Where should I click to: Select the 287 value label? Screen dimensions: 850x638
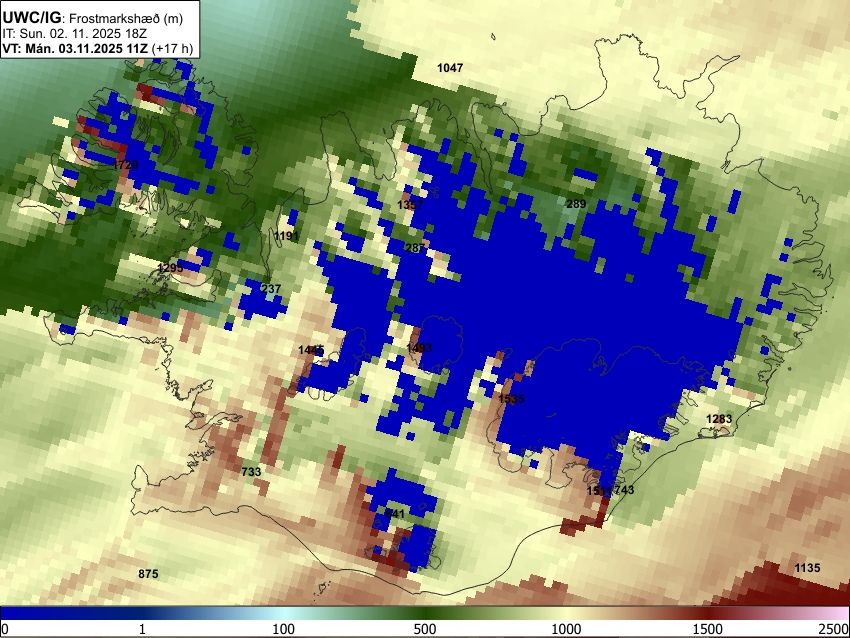(415, 248)
